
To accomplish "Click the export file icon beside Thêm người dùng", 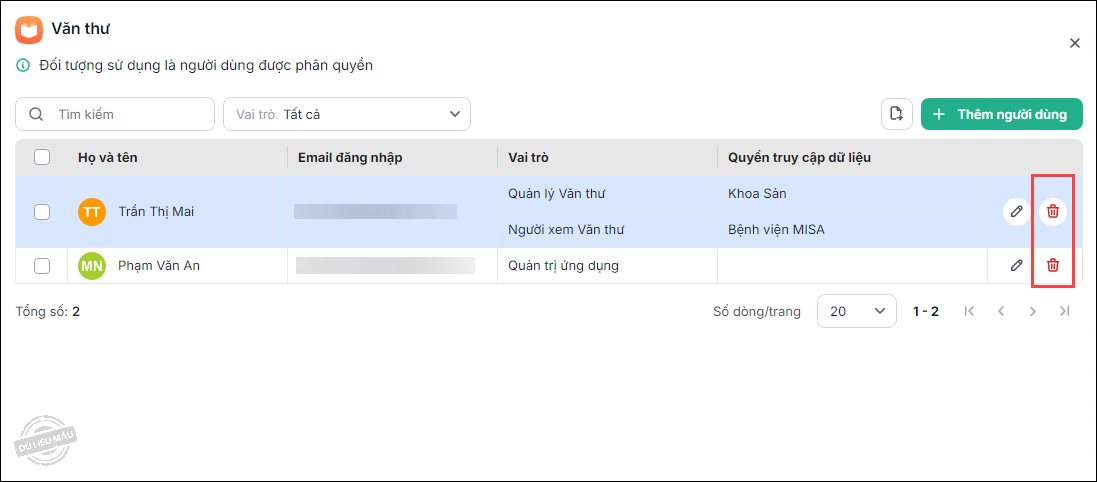I will (897, 114).
